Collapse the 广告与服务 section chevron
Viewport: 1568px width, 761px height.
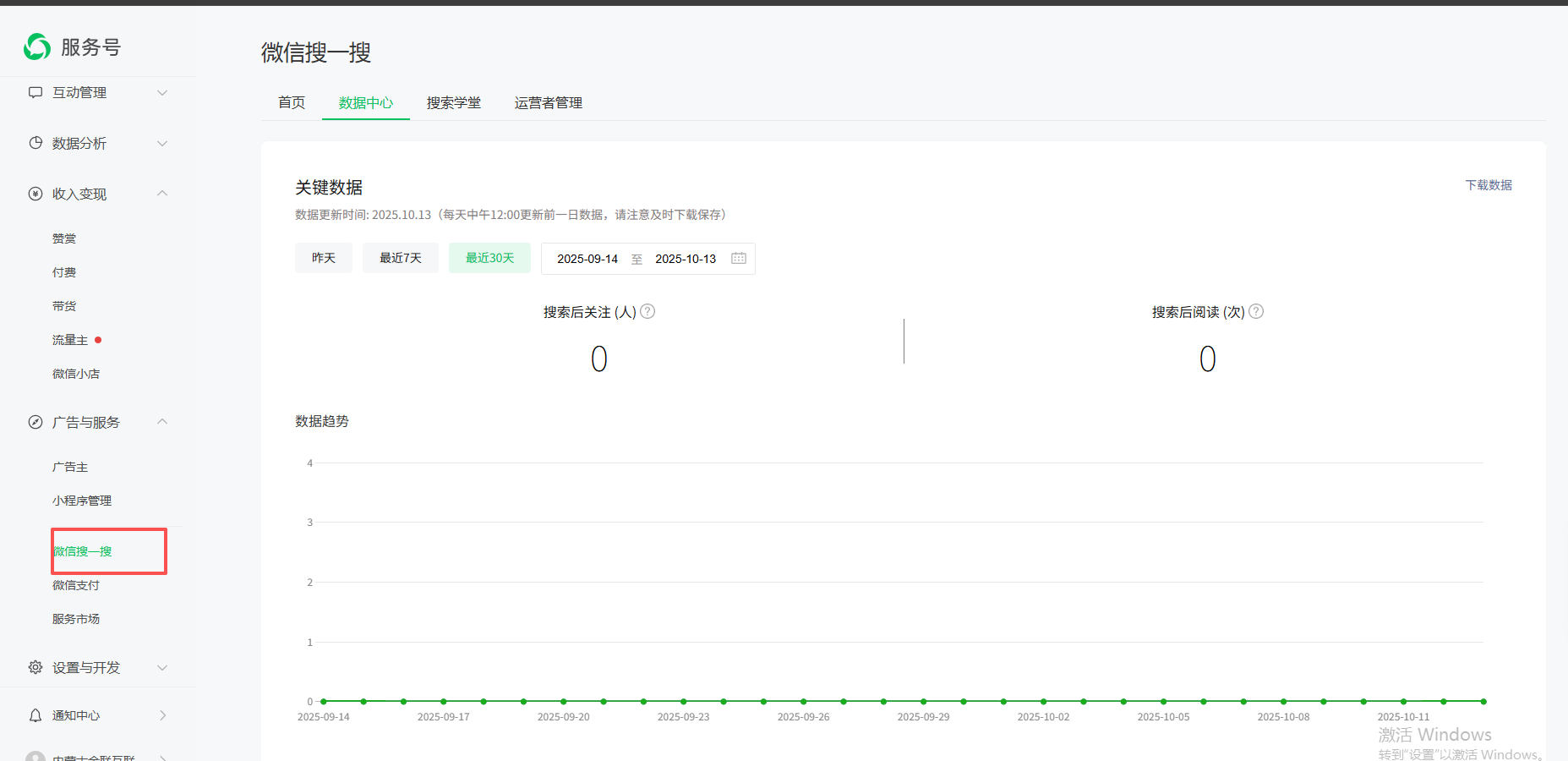point(162,422)
